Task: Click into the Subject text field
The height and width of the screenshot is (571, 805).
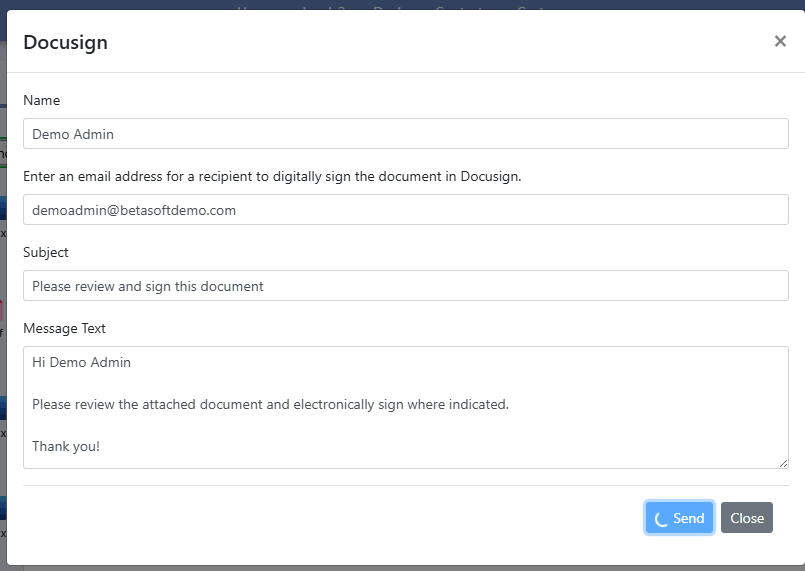Action: pyautogui.click(x=406, y=286)
